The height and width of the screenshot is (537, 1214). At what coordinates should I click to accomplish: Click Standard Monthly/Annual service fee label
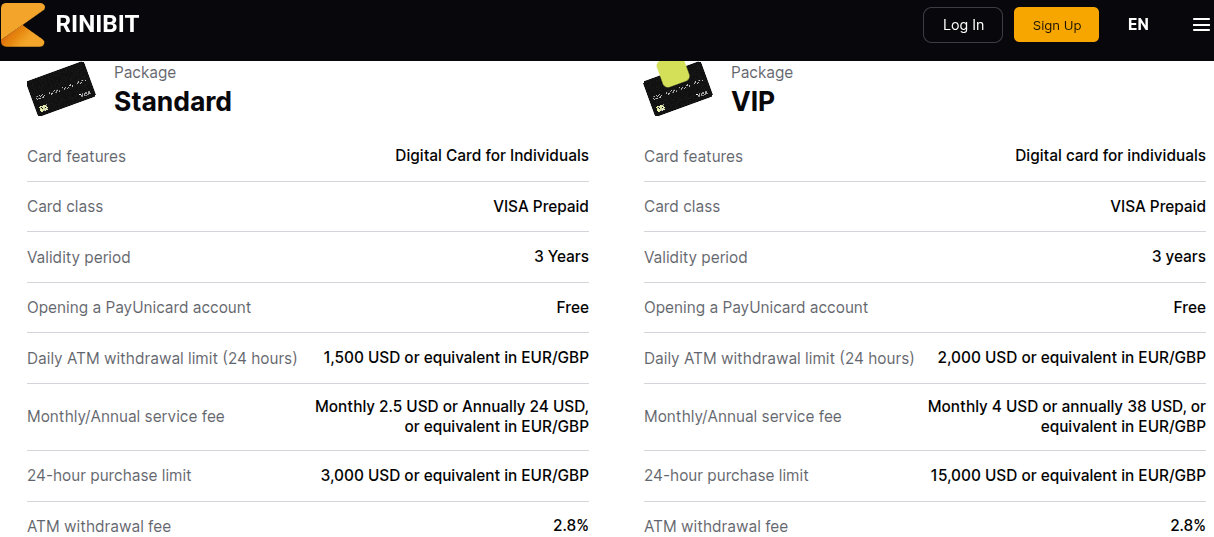126,416
